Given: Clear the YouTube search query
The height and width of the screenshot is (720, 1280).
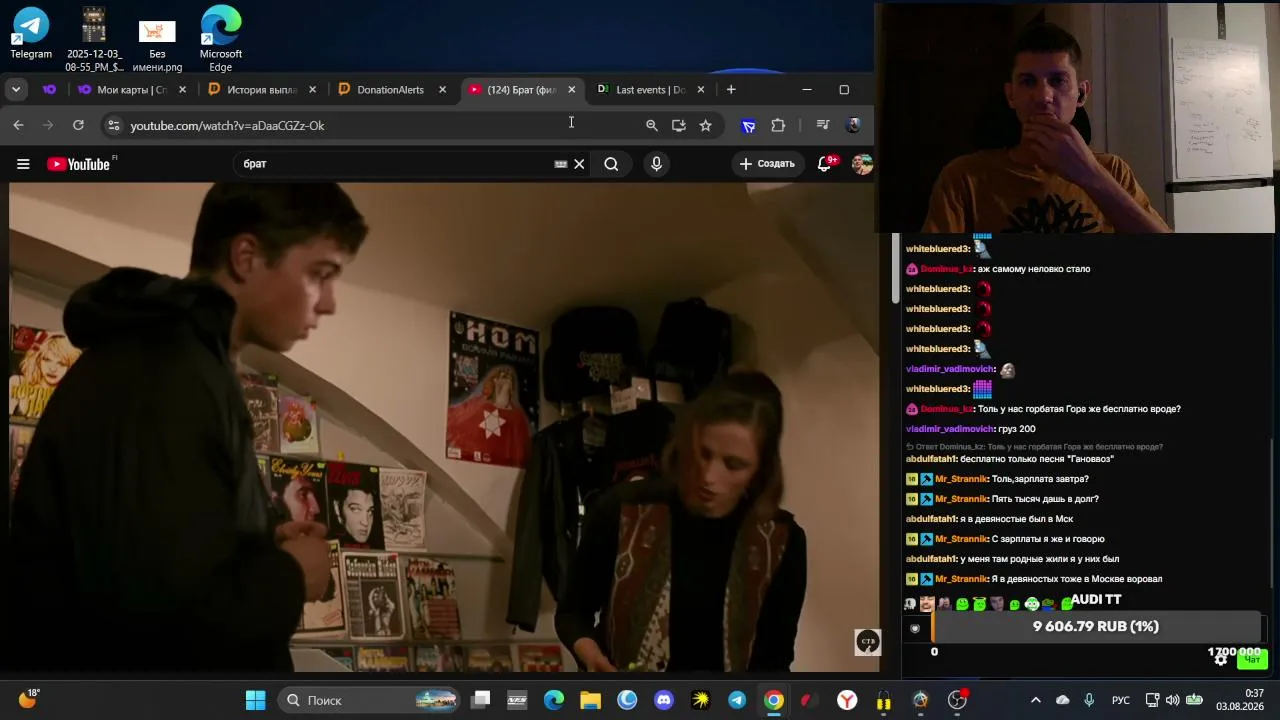Looking at the screenshot, I should (579, 164).
